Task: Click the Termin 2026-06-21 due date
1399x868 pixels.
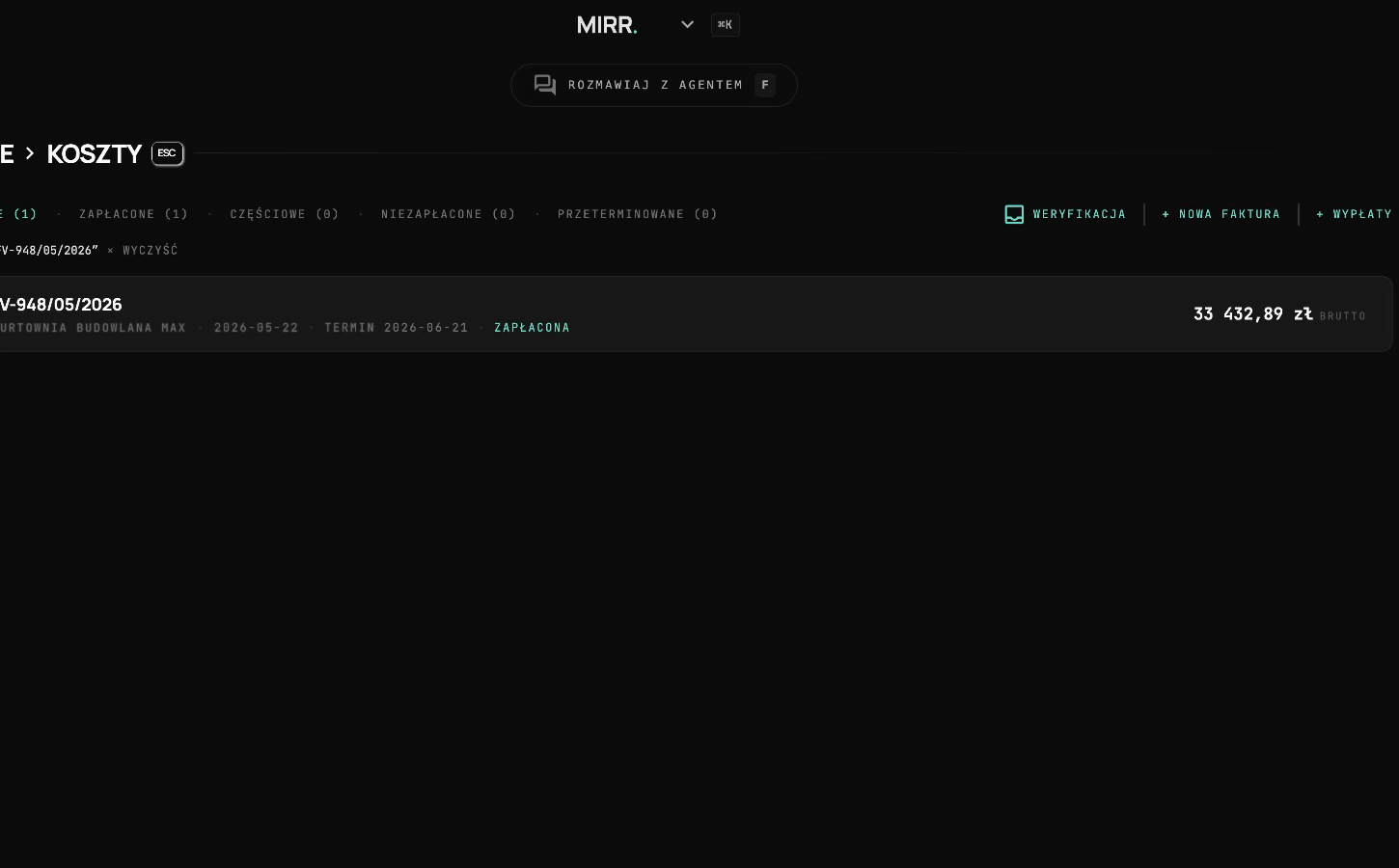Action: point(397,328)
